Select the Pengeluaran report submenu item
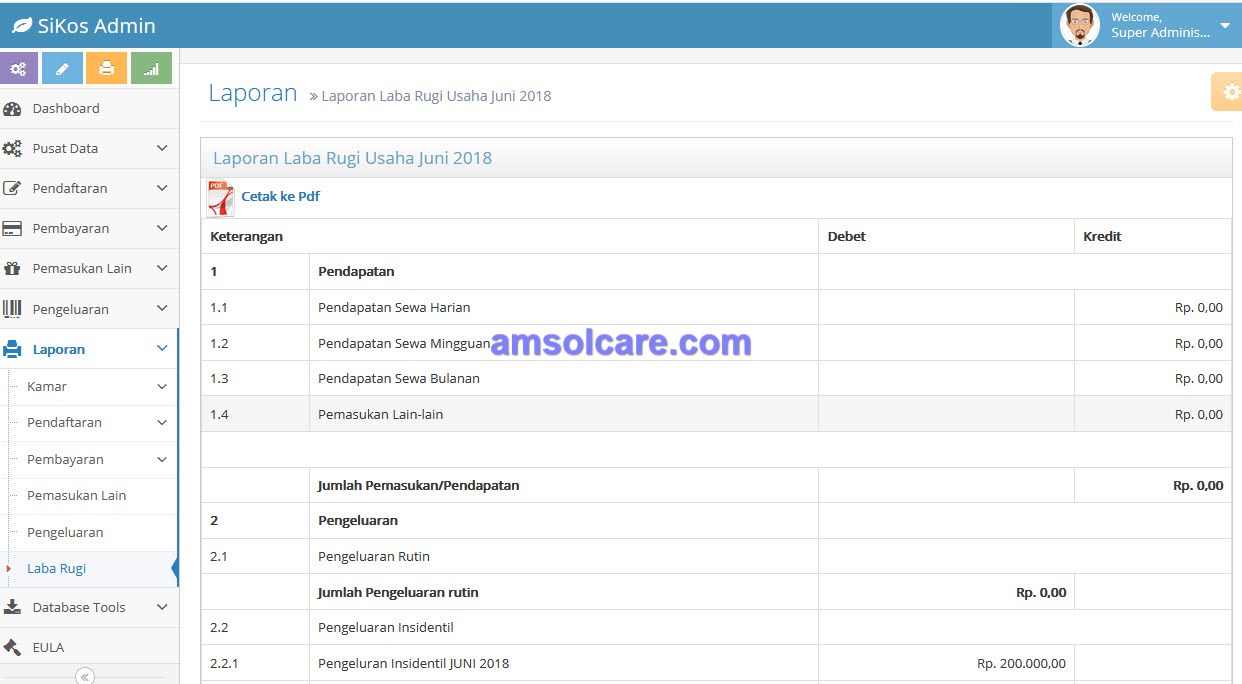The width and height of the screenshot is (1242, 684). 89,532
